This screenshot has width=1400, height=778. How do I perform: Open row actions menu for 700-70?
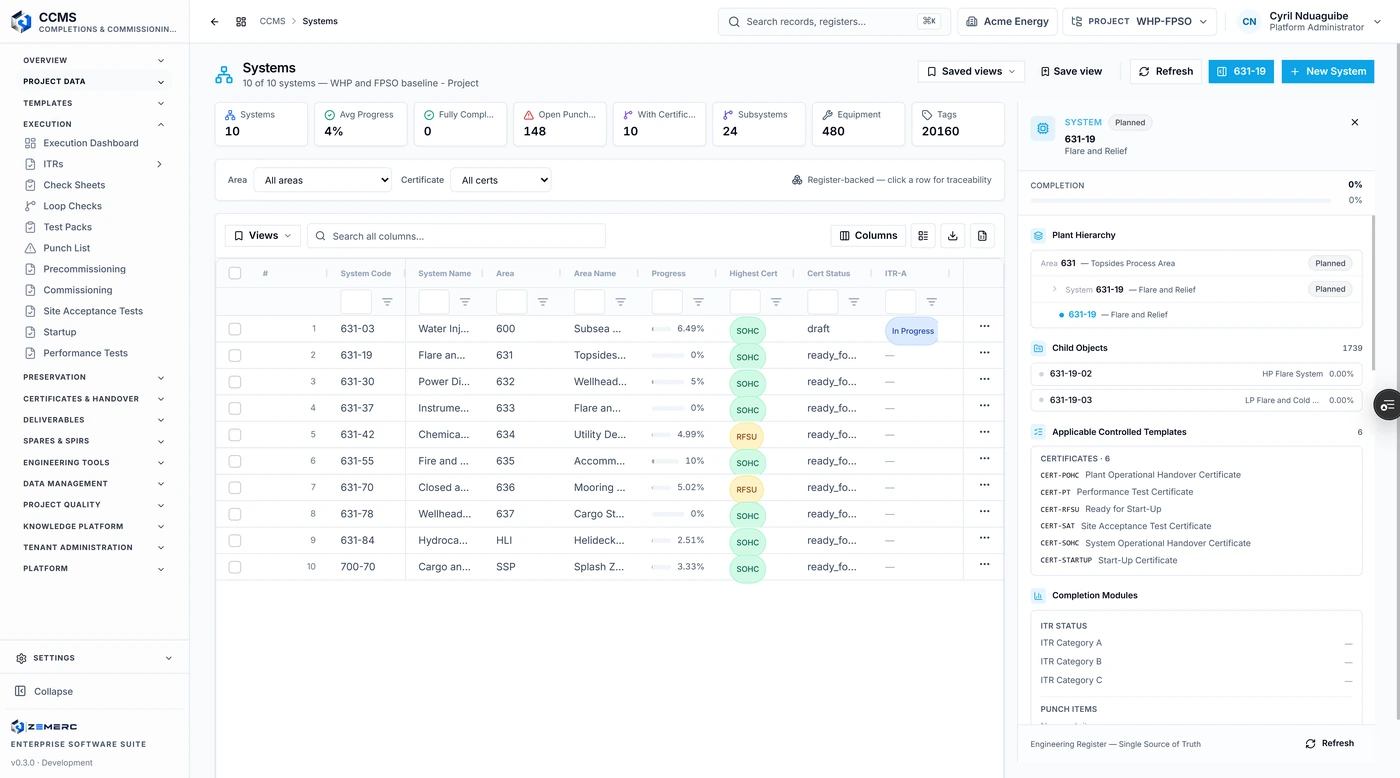coord(984,565)
